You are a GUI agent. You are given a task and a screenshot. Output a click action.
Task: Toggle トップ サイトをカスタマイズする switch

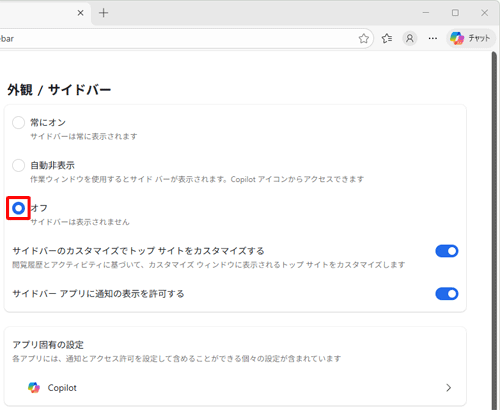[x=447, y=251]
